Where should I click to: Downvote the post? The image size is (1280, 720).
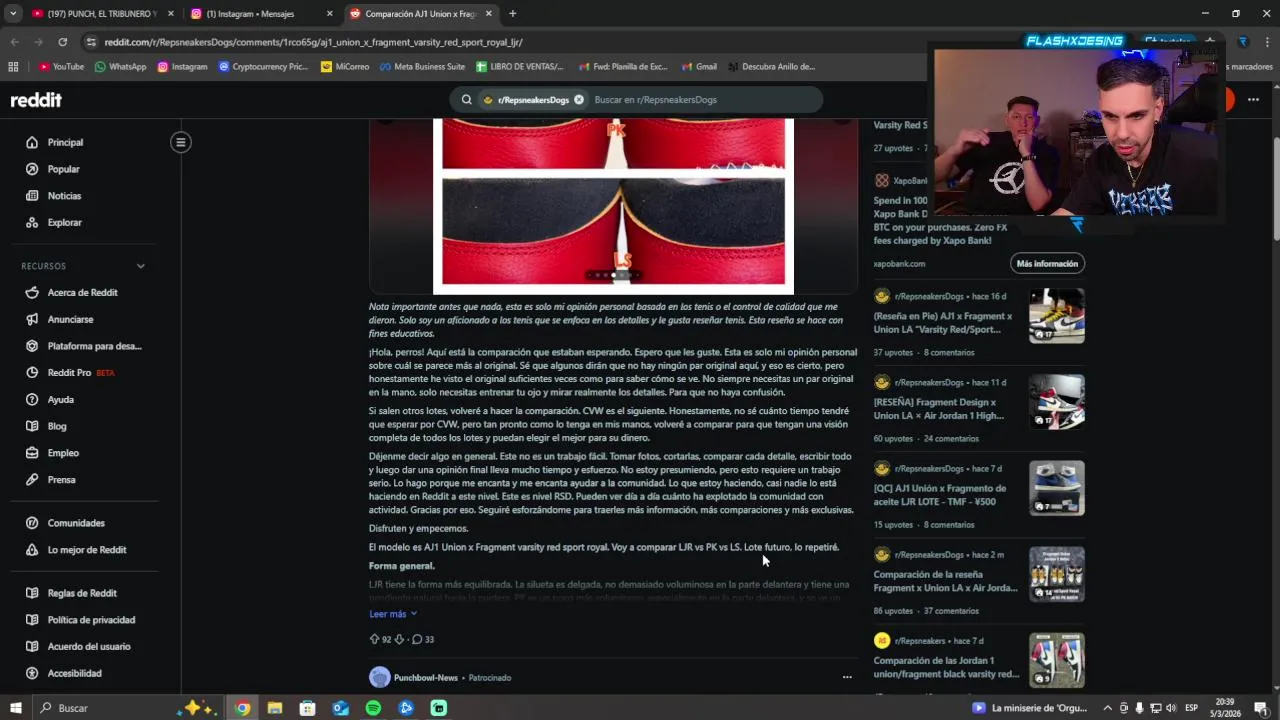coord(399,639)
